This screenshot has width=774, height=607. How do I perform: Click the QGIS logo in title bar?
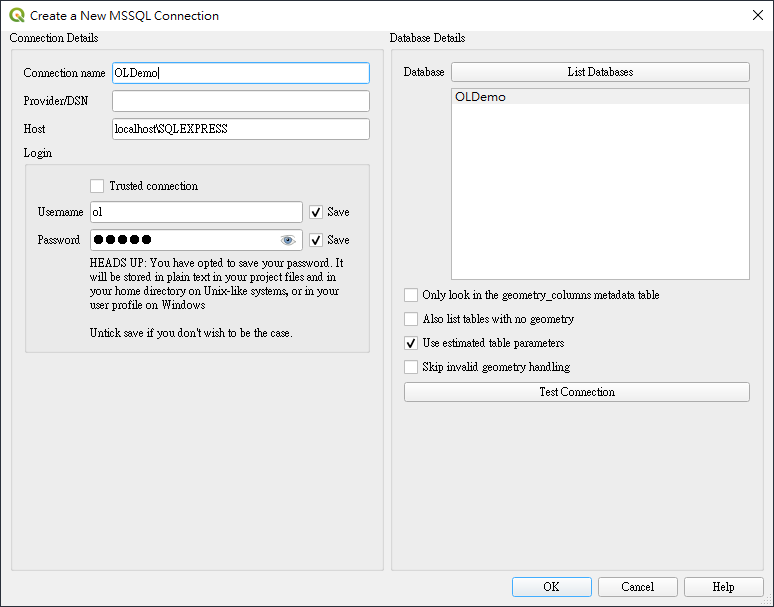[x=17, y=15]
